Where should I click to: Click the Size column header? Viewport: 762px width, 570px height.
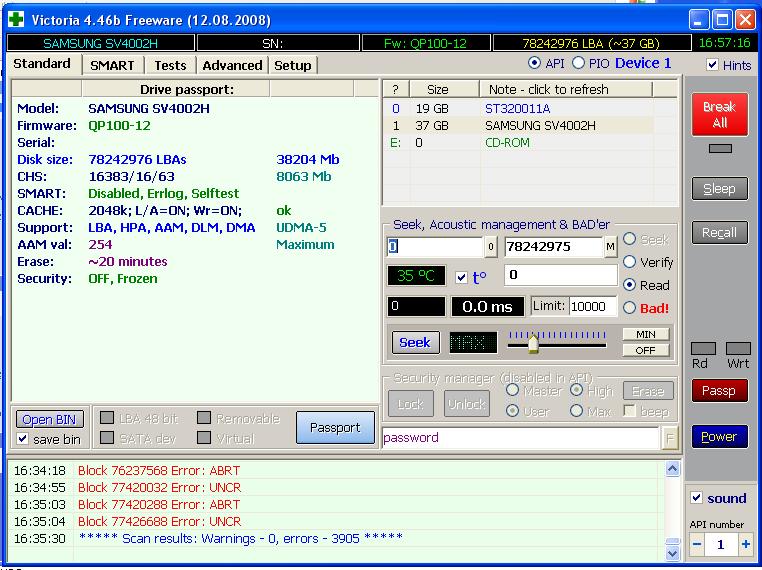pyautogui.click(x=445, y=89)
